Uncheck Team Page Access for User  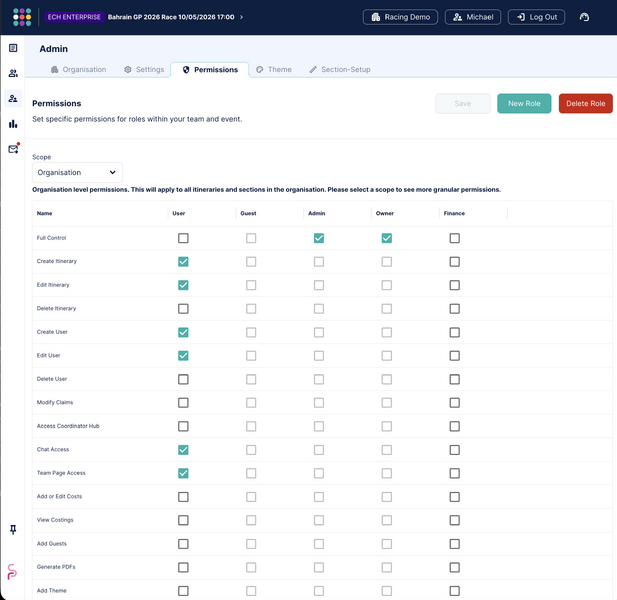click(x=183, y=473)
